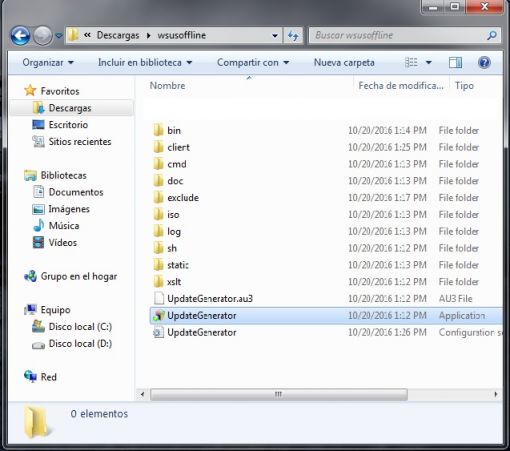Sort by Fecha de modificación column header

(x=401, y=86)
